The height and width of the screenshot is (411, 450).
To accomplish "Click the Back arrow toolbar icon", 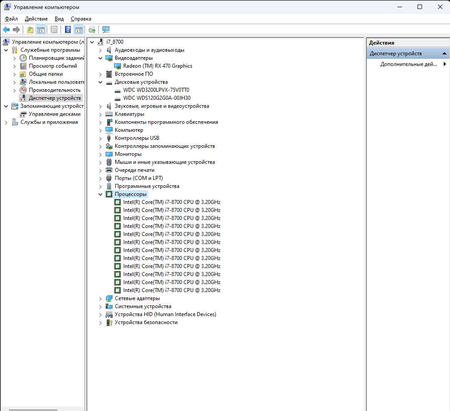I will 6,30.
